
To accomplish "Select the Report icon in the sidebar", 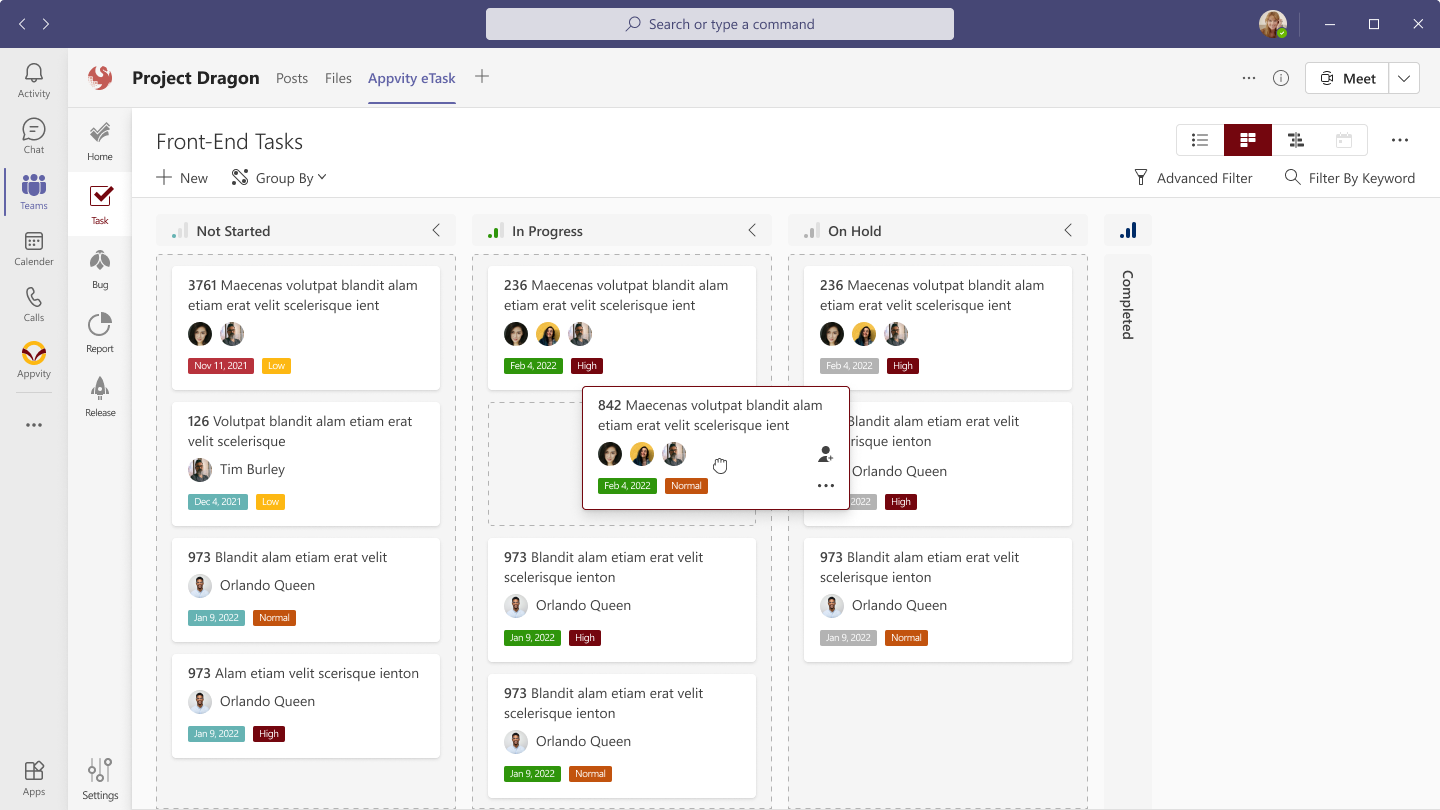I will 99,330.
